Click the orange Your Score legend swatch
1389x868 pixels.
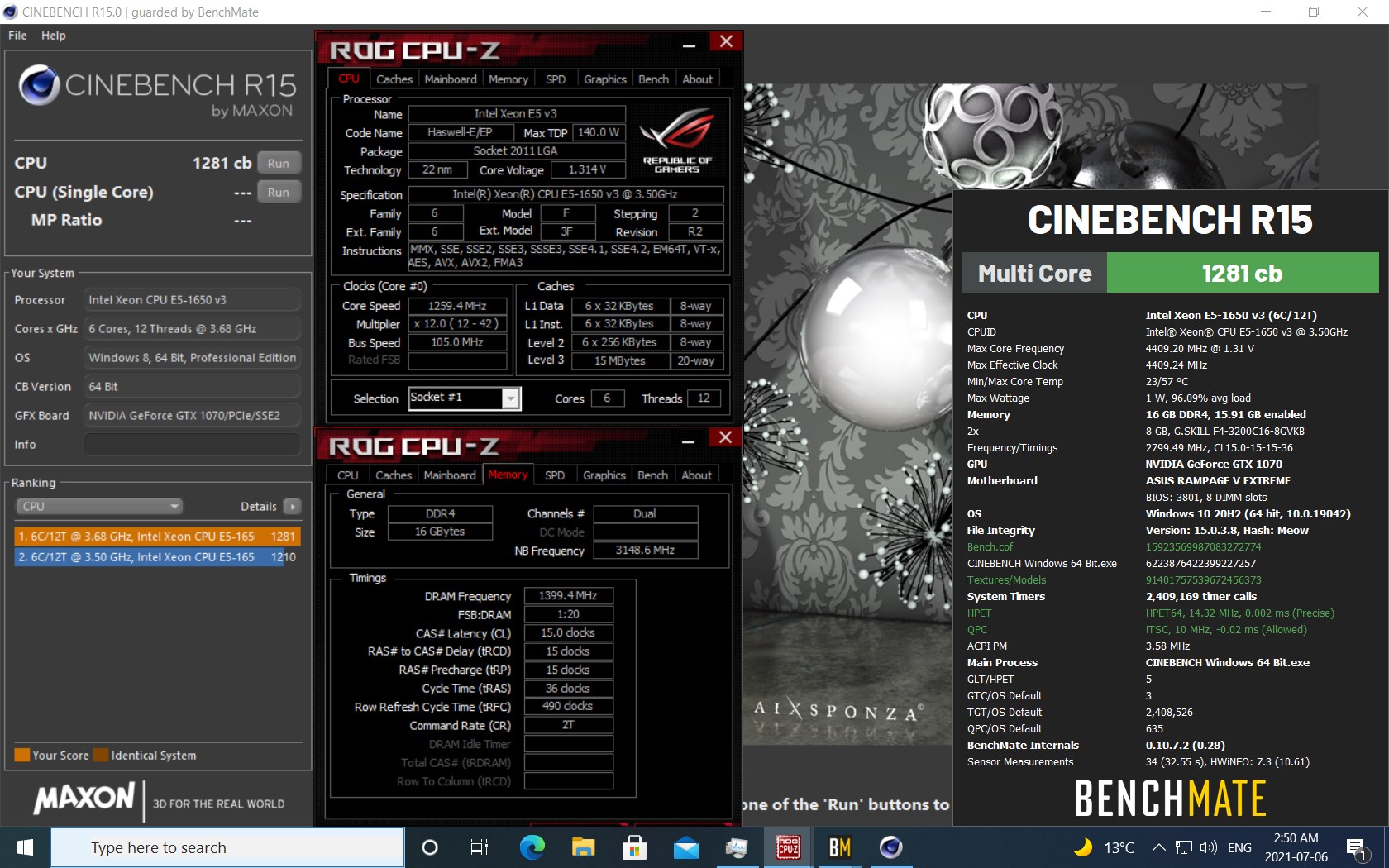click(22, 755)
